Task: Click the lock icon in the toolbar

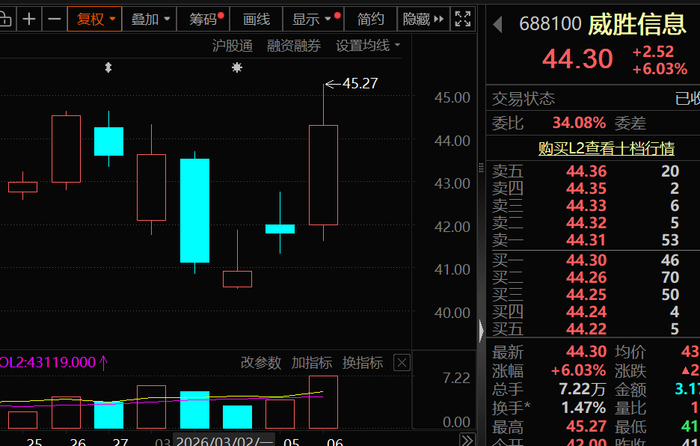Action: [5, 19]
